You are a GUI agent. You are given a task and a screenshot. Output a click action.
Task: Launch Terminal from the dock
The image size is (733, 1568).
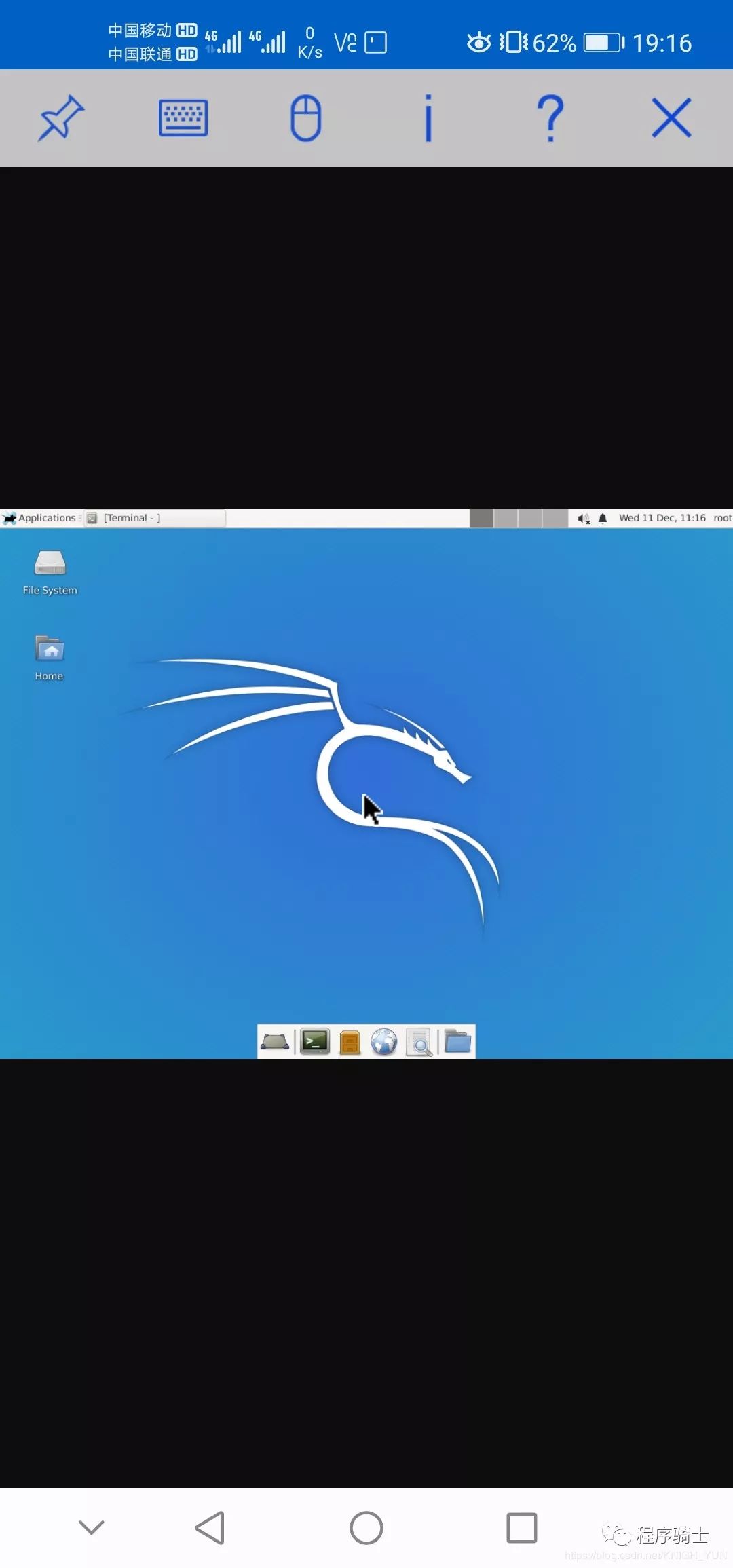[x=315, y=1042]
